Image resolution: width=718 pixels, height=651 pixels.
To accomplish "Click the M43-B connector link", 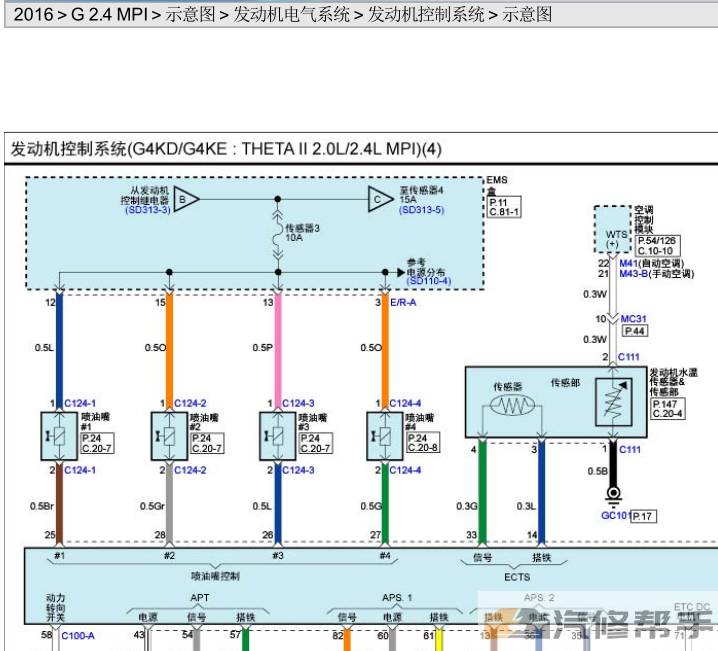I will pos(633,274).
